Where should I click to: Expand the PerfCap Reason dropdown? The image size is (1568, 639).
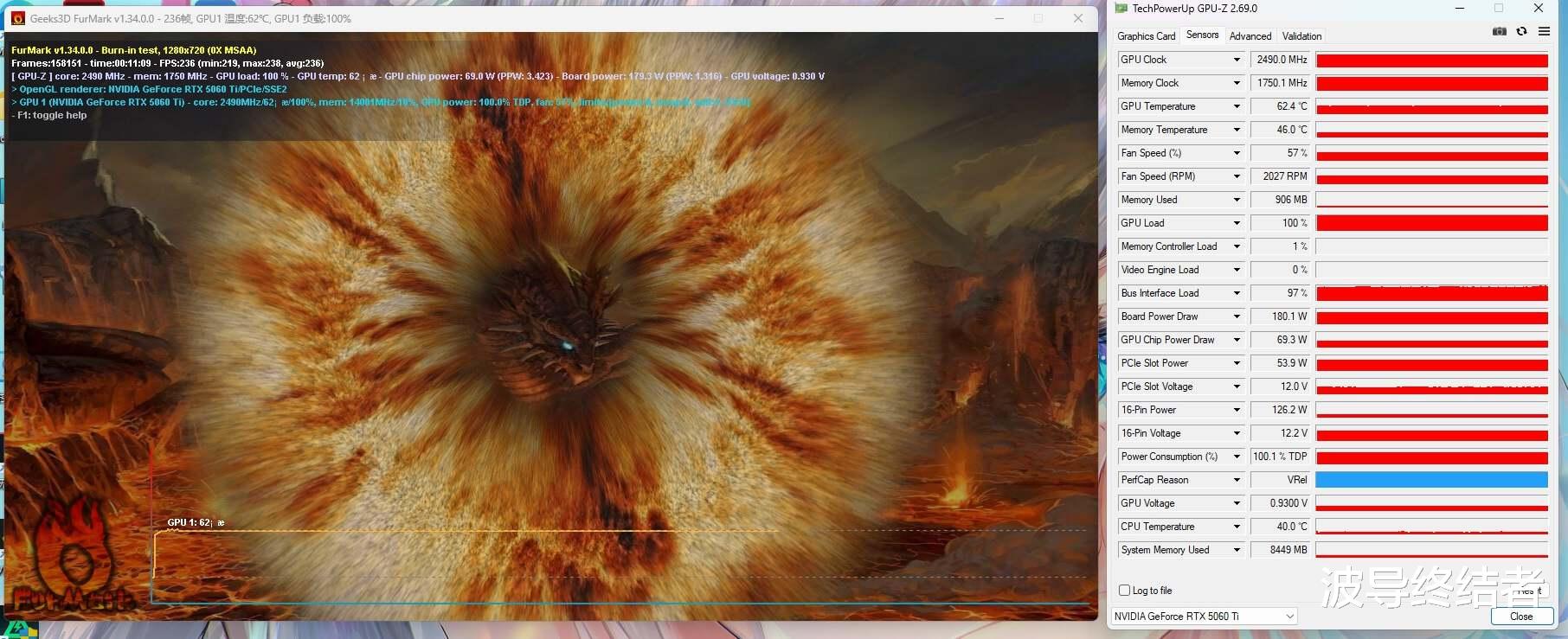[x=1237, y=480]
